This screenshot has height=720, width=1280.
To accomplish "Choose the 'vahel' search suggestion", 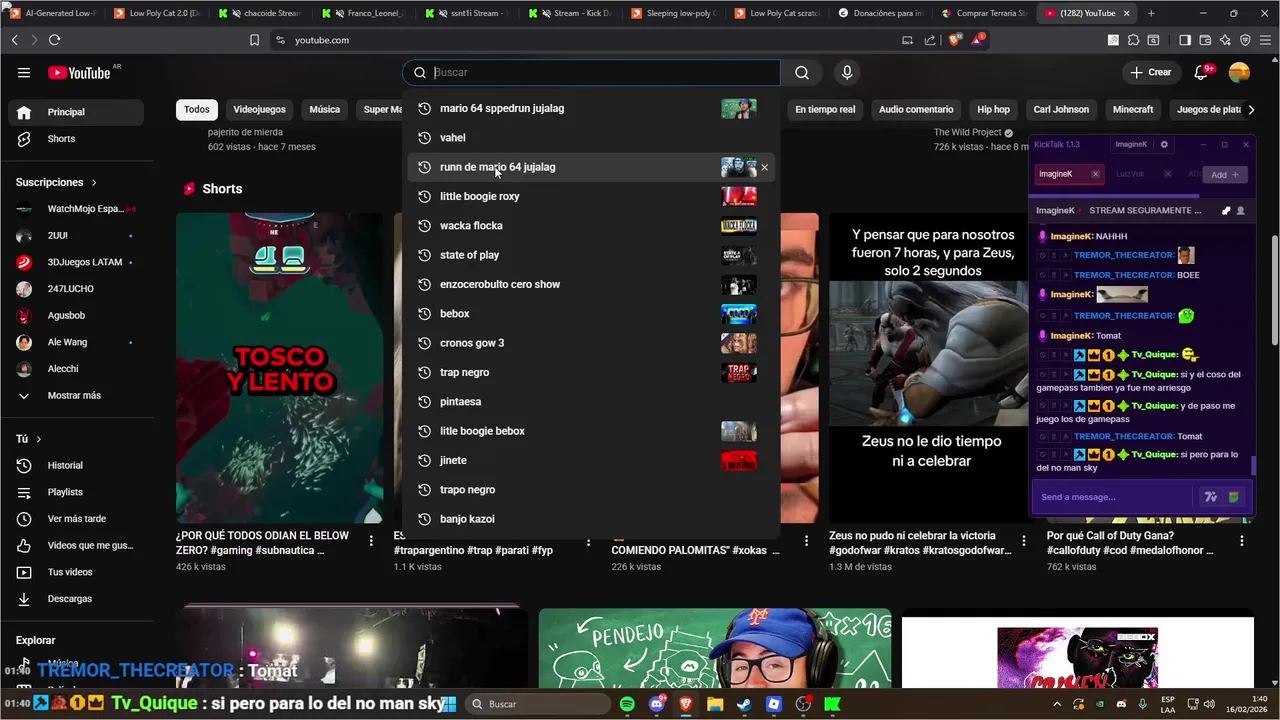I will (x=591, y=138).
